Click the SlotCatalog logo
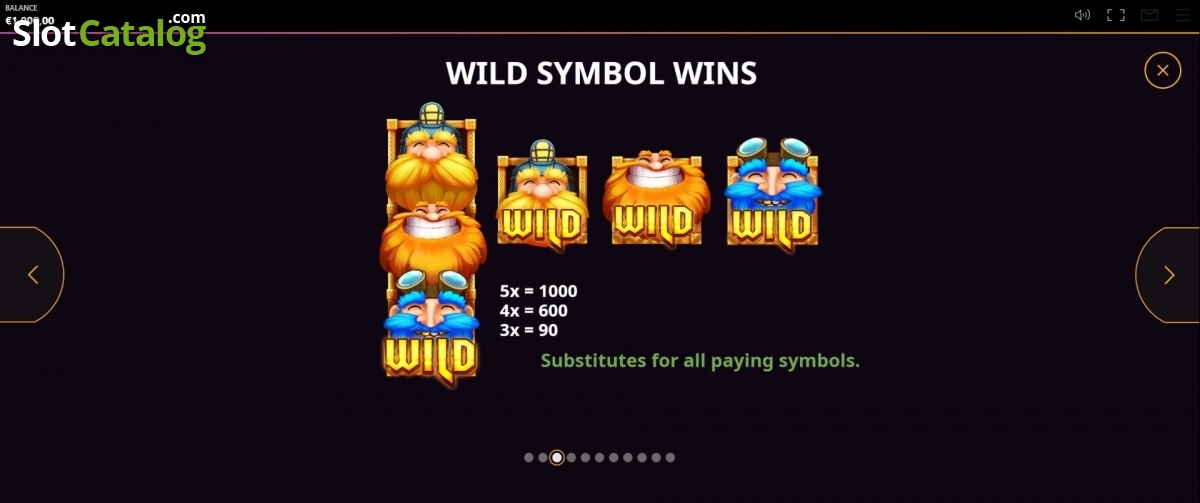 [x=109, y=32]
